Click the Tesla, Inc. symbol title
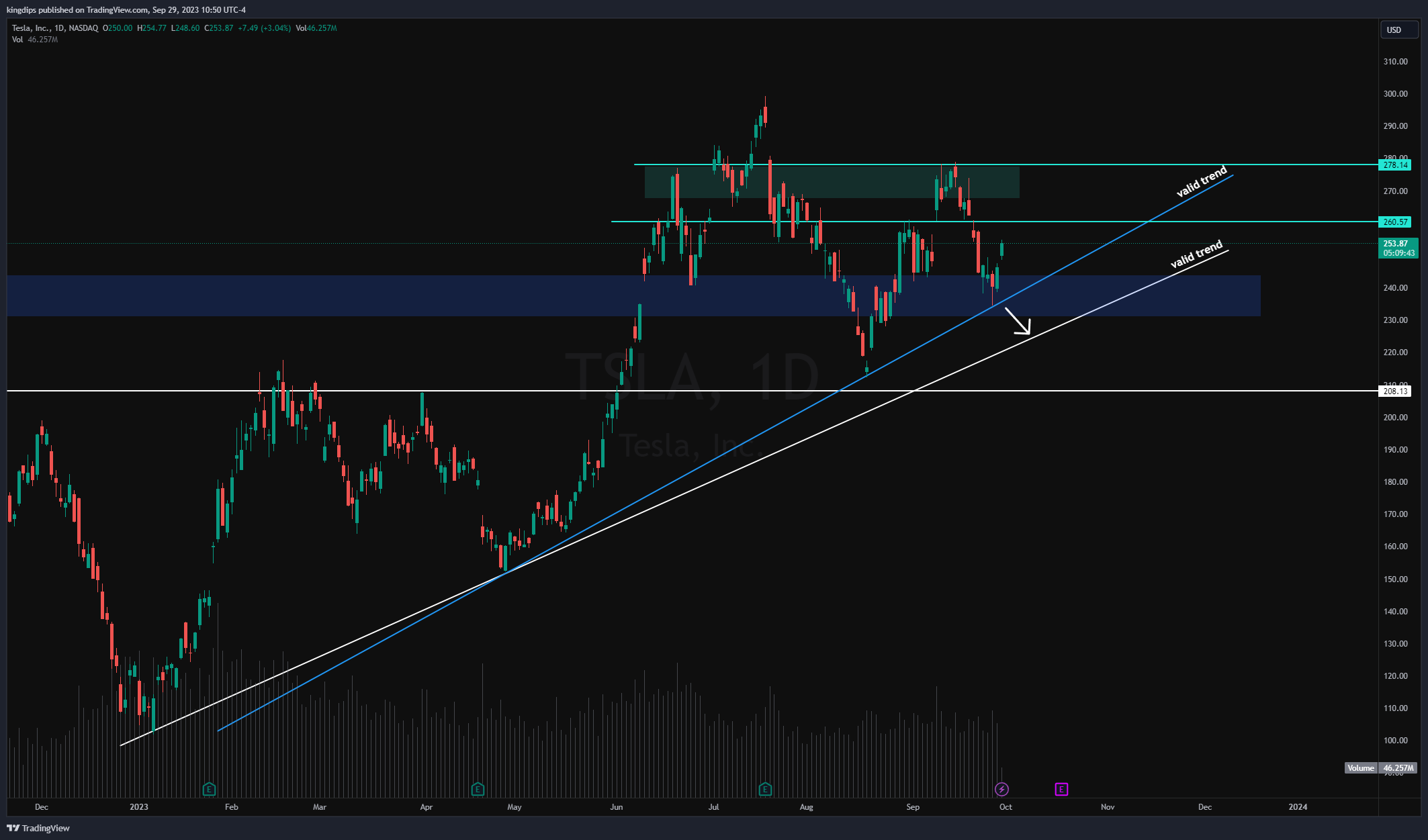This screenshot has width=1428, height=840. [x=31, y=28]
